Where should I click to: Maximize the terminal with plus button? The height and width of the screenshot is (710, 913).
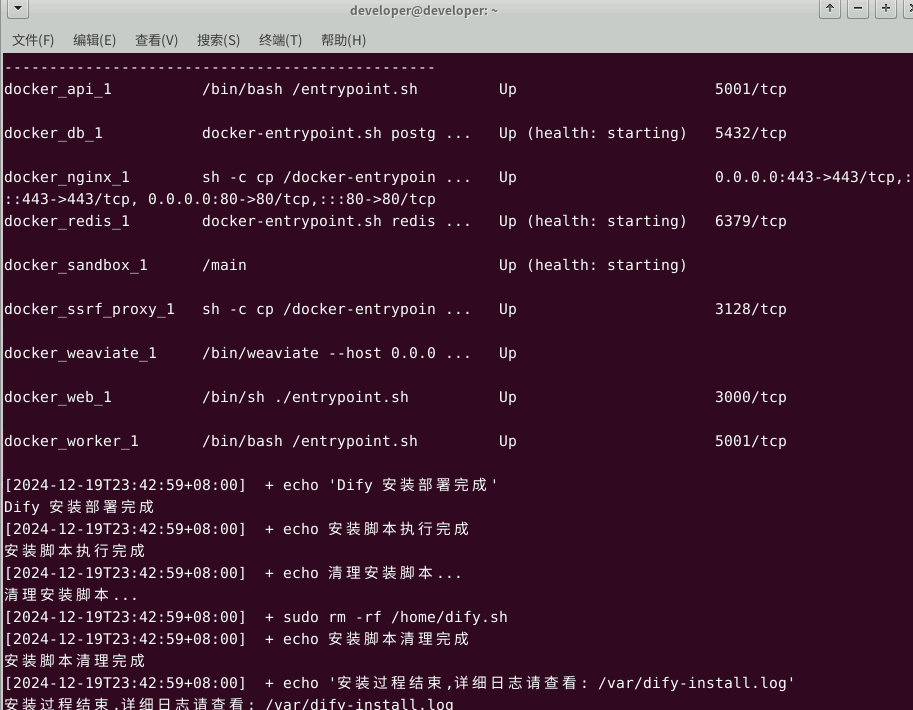[886, 8]
